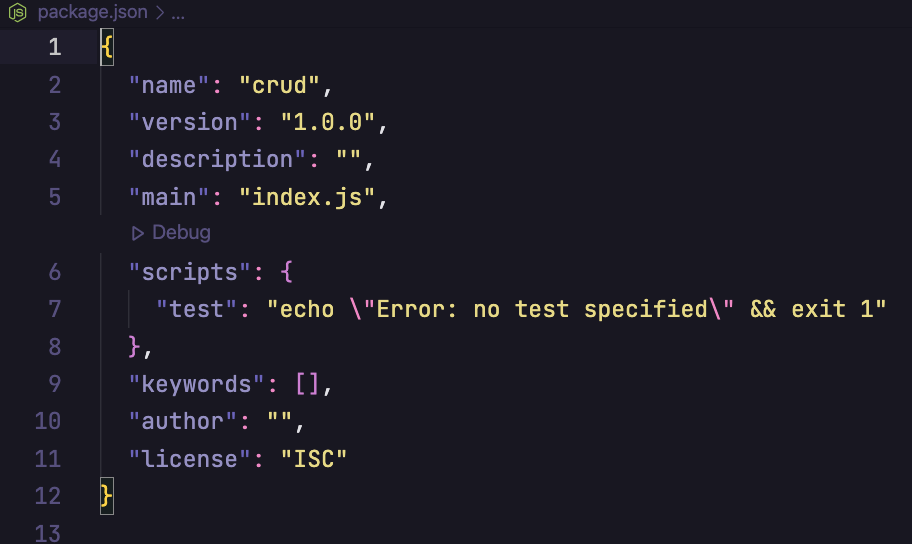The image size is (912, 544).
Task: Click the Node.js file icon in breadcrumb
Action: pyautogui.click(x=17, y=12)
